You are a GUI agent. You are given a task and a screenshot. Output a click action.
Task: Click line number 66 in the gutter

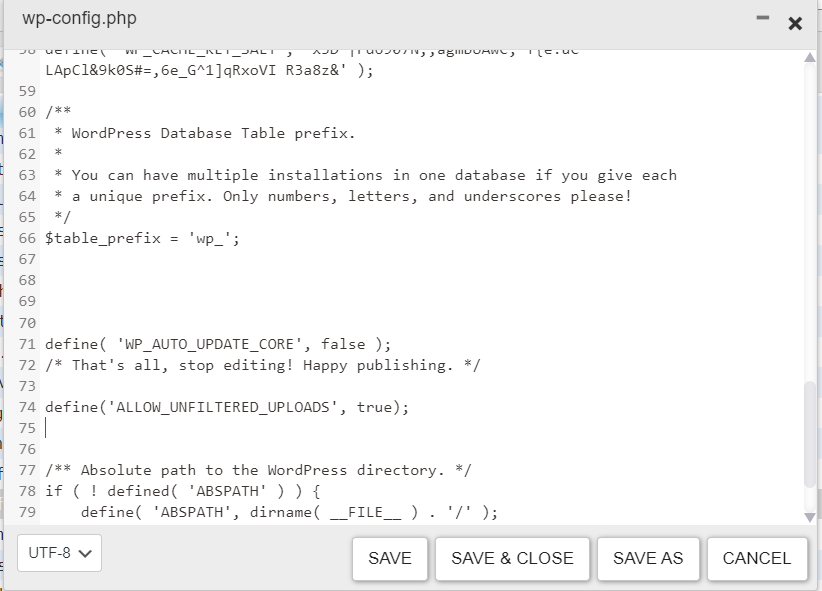(27, 239)
